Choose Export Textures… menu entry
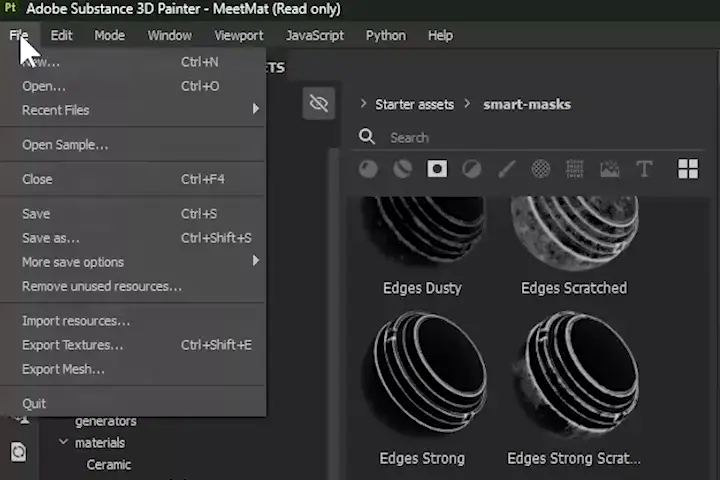 133,345
